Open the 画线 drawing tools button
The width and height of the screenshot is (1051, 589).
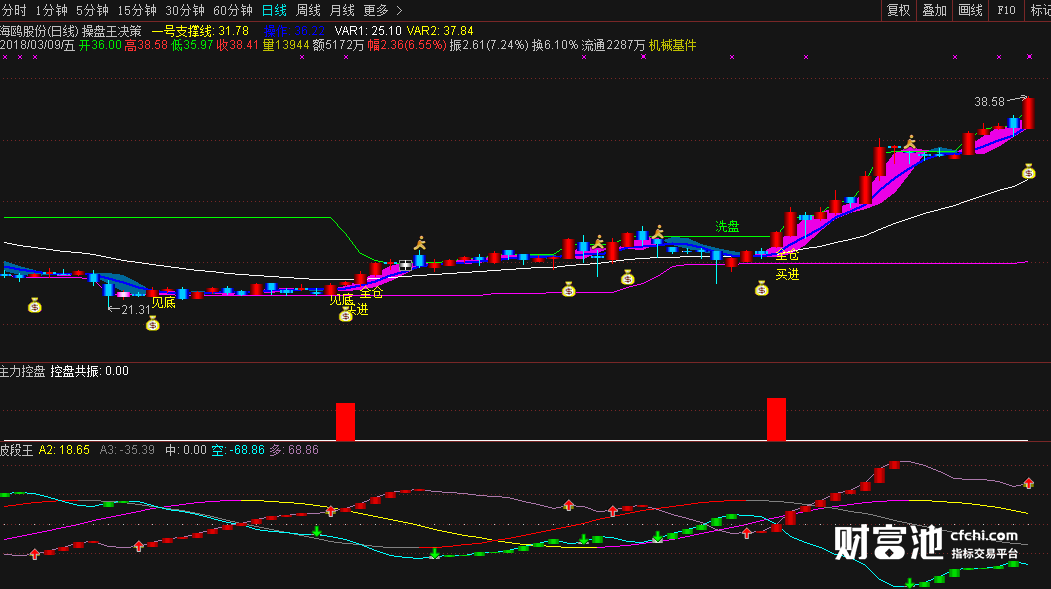(x=971, y=11)
